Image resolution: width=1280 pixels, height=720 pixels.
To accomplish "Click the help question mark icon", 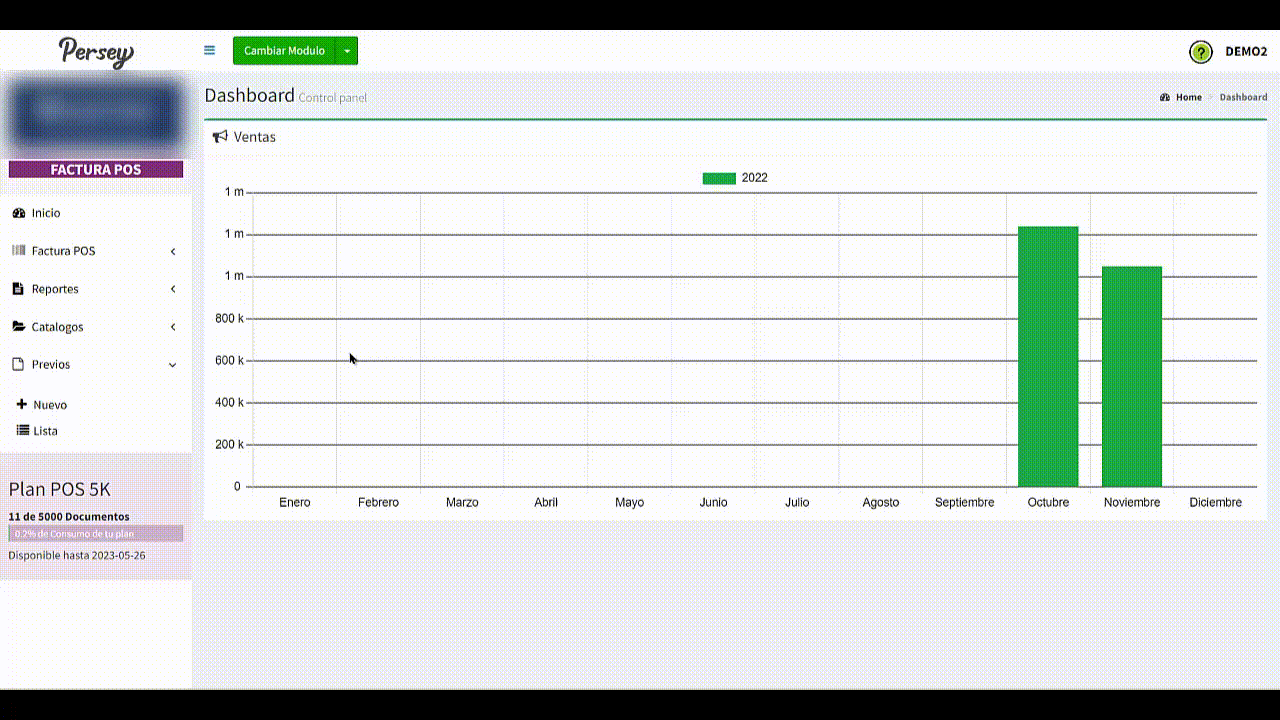I will 1200,52.
